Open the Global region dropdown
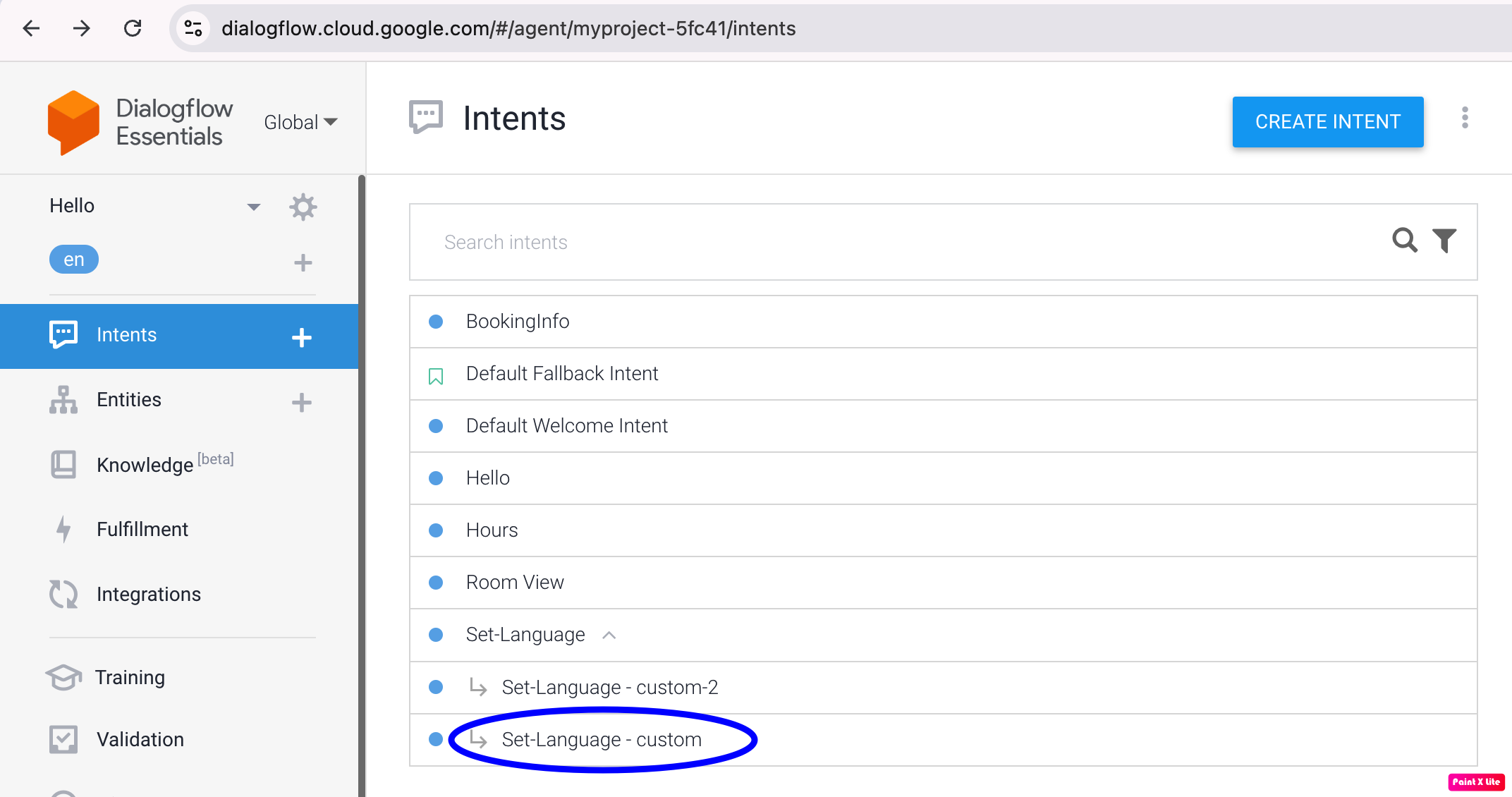 (300, 121)
